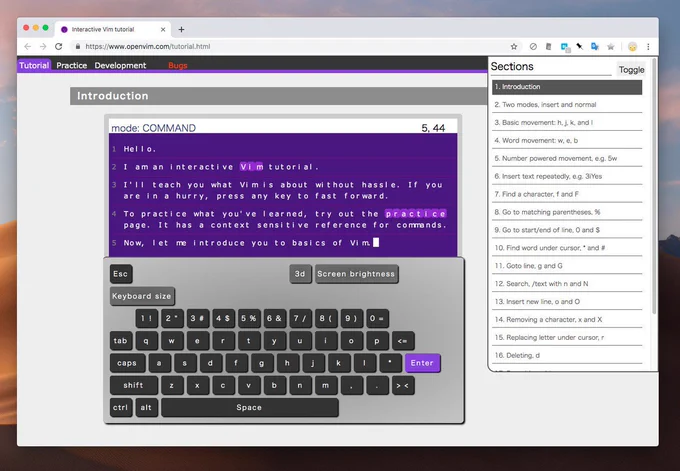Screen dimensions: 680x471
Task: Toggle the 3d keyboard button
Action: click(300, 274)
